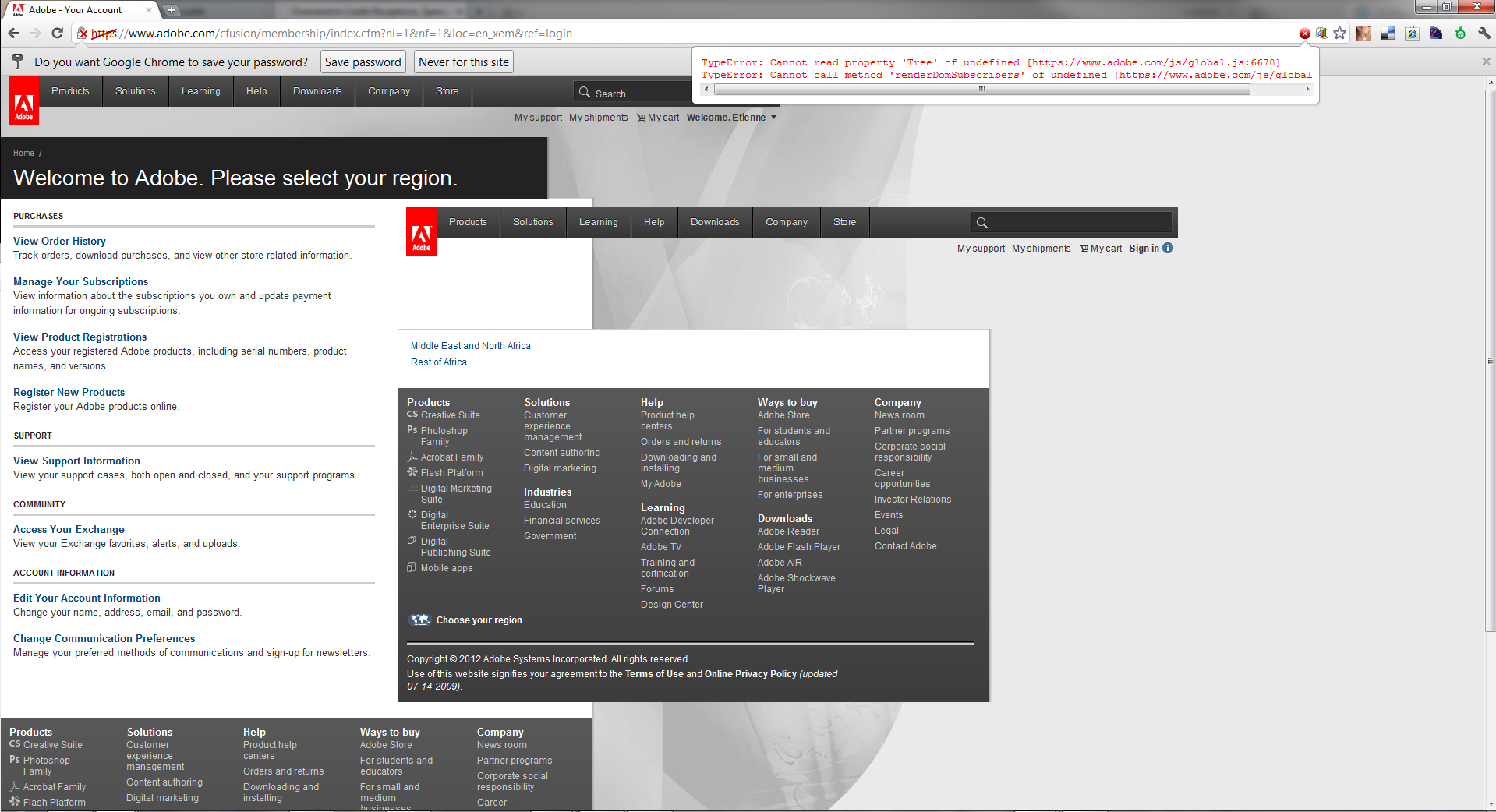Open View Order History link
The image size is (1496, 812).
coord(59,242)
